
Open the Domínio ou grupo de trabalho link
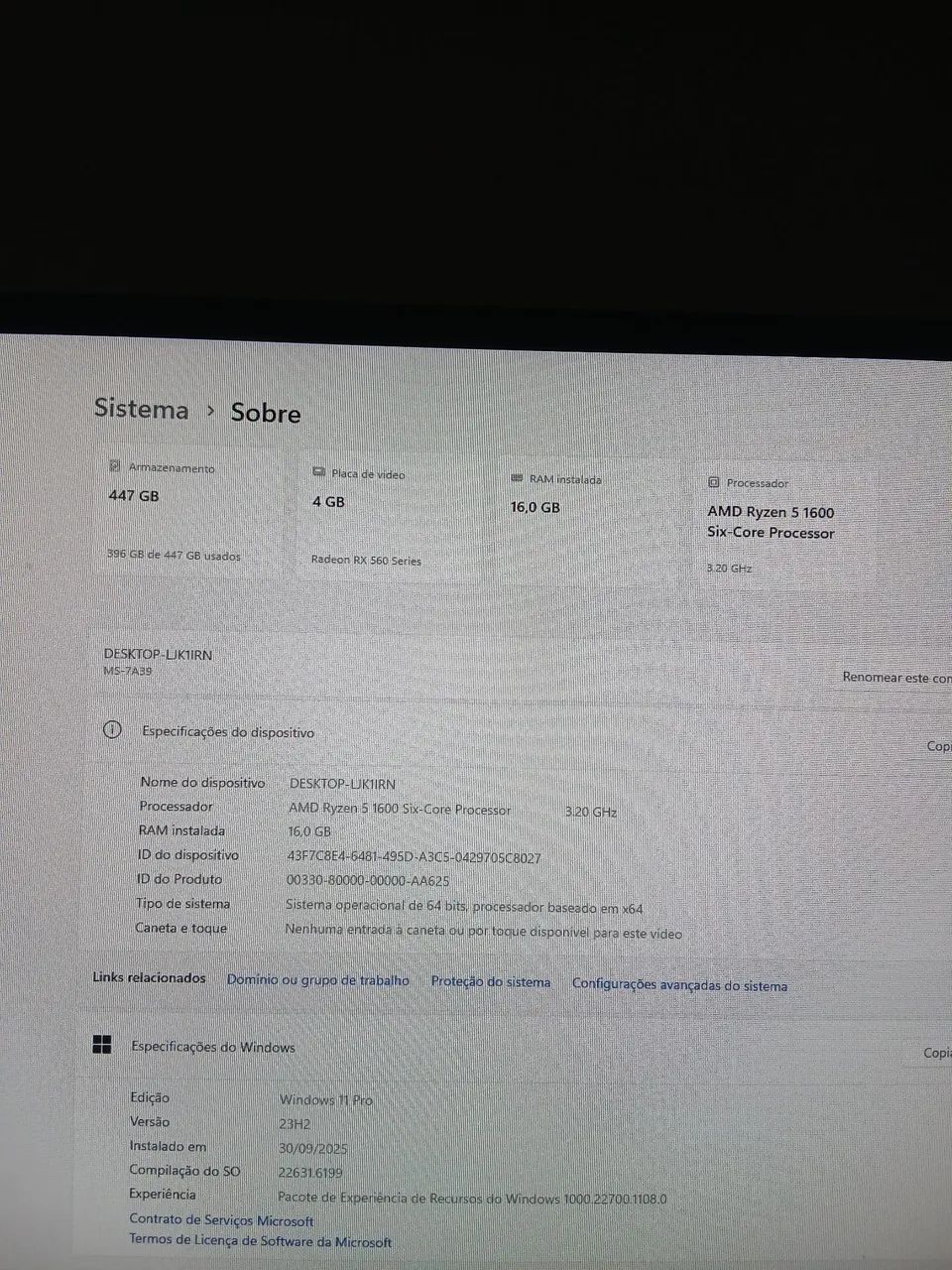point(318,980)
